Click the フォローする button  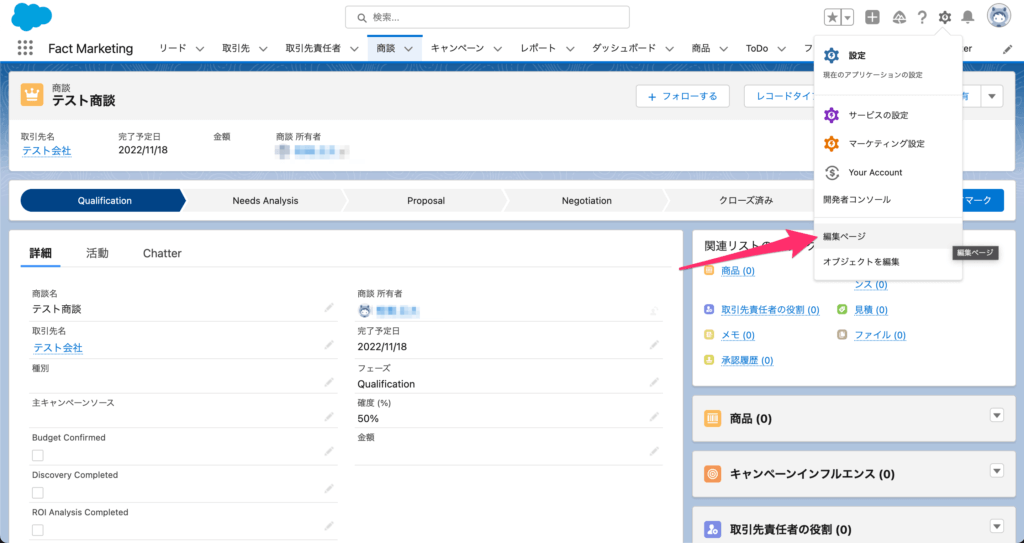click(x=682, y=96)
